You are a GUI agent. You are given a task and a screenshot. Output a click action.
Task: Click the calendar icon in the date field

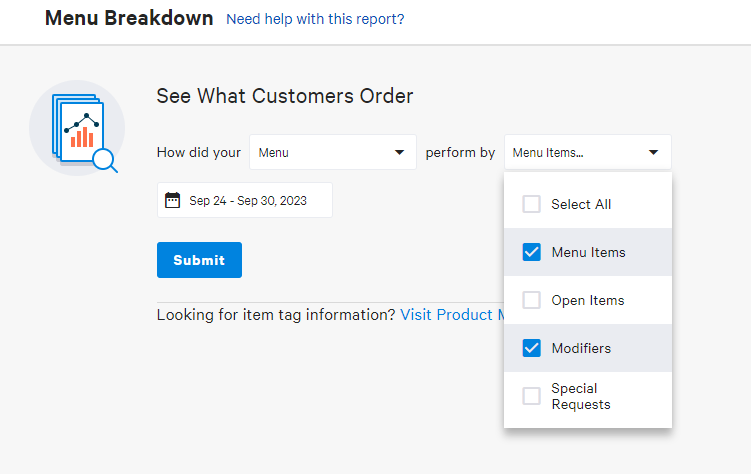(172, 200)
